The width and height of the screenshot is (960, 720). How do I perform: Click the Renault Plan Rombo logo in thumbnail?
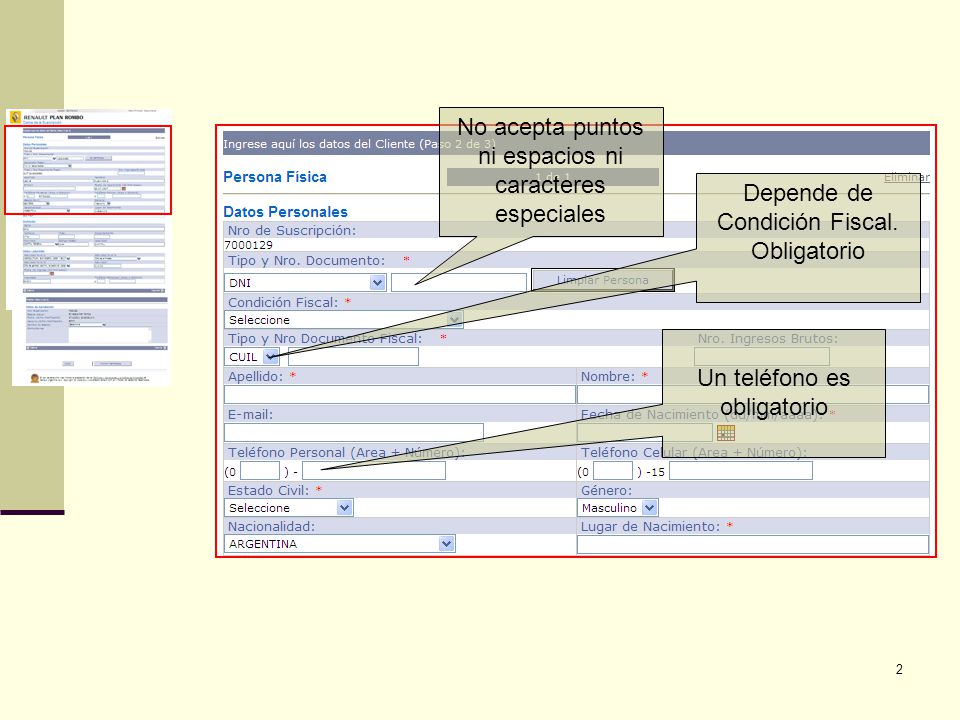coord(47,117)
